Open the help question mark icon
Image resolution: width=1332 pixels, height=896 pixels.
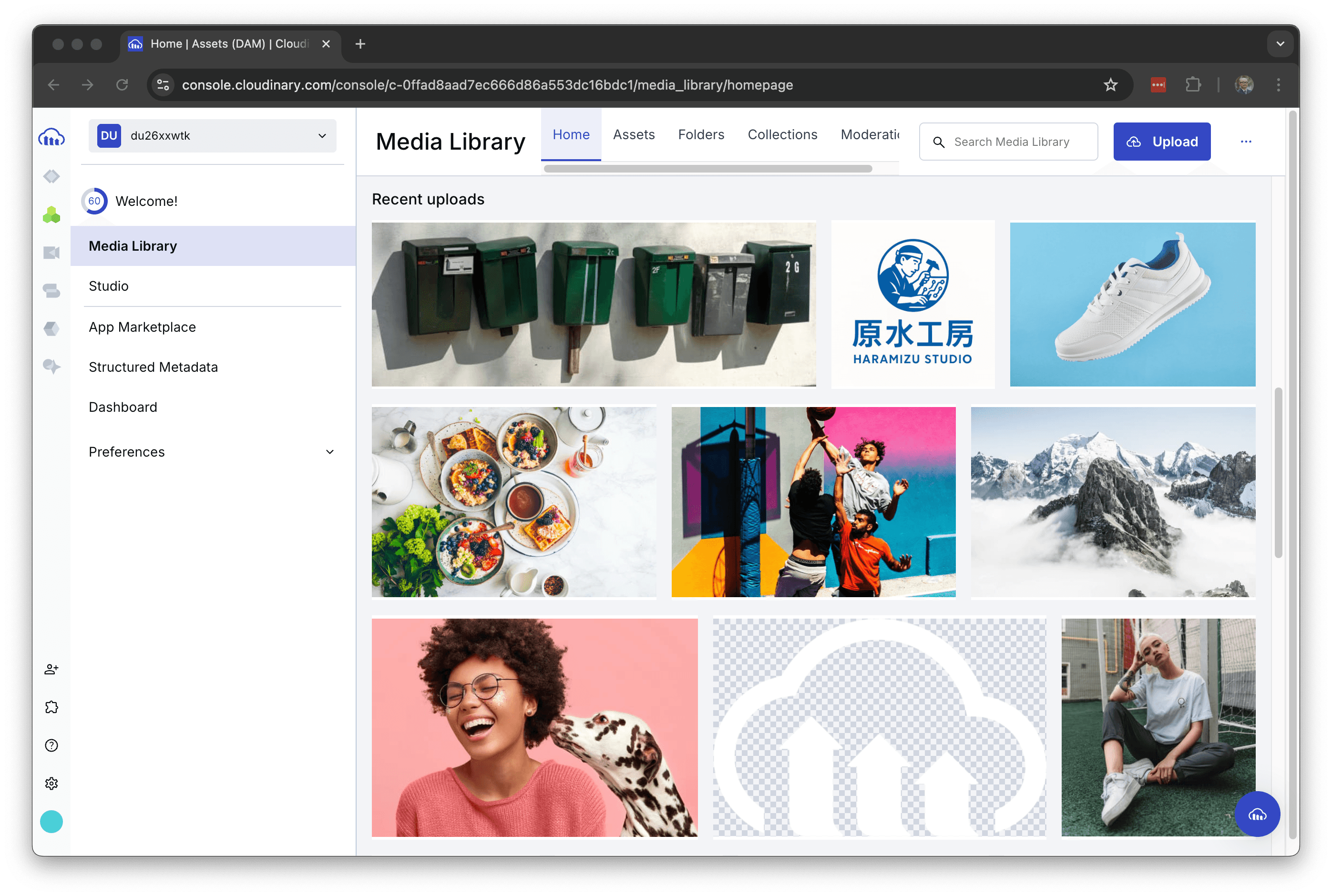point(51,745)
